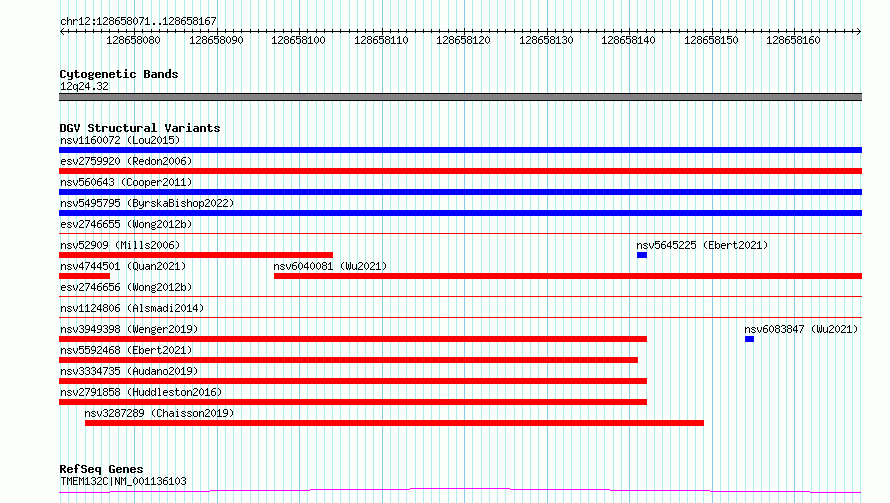Viewport: 890px width, 503px height.
Task: Click the blue nsv5495795 variant bar
Action: 460,213
